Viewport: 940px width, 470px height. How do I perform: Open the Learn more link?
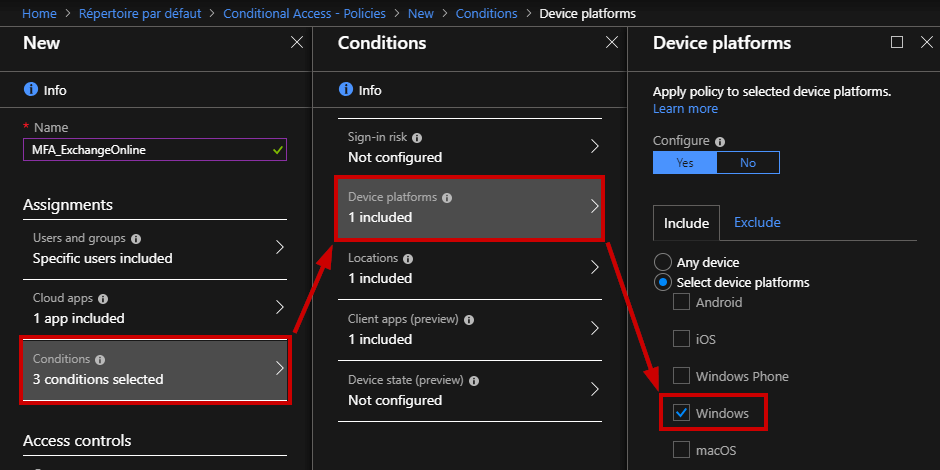[x=685, y=109]
